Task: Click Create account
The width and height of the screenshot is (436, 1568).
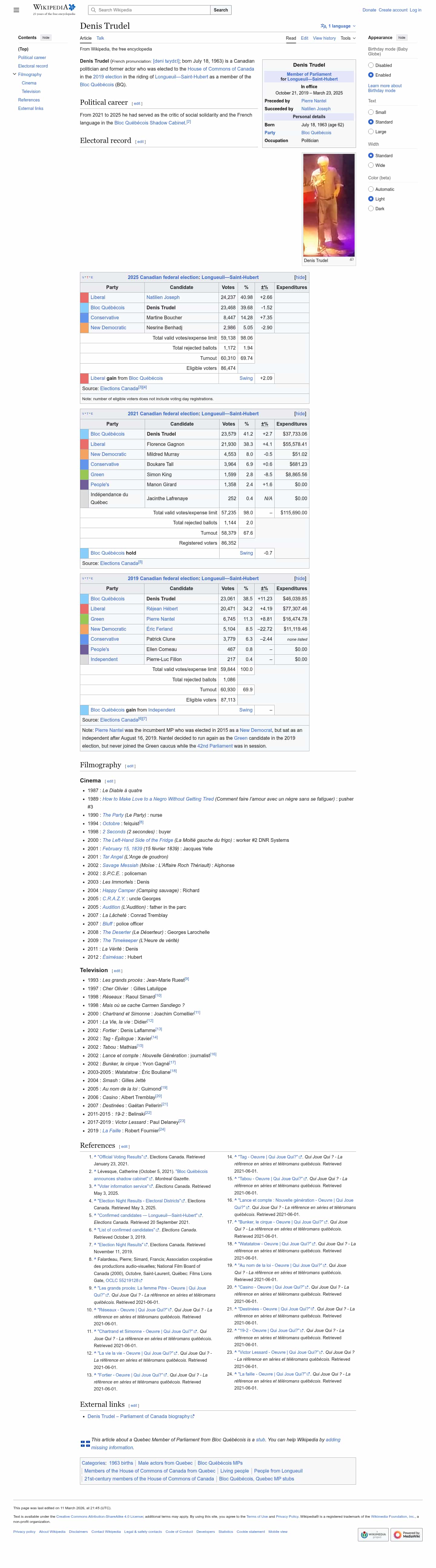Action: click(x=393, y=10)
